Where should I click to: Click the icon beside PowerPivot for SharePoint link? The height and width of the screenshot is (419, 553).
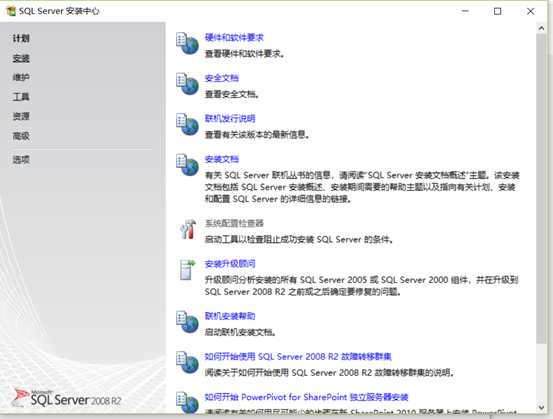(187, 402)
